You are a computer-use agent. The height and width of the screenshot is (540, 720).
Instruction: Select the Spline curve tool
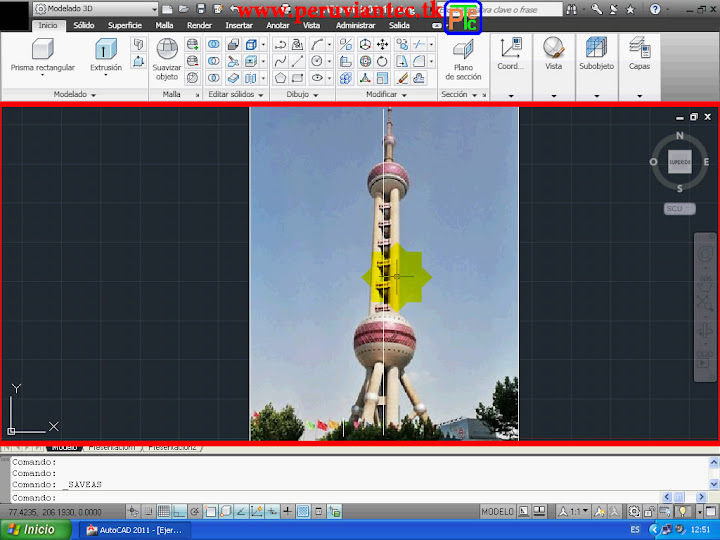tap(280, 61)
